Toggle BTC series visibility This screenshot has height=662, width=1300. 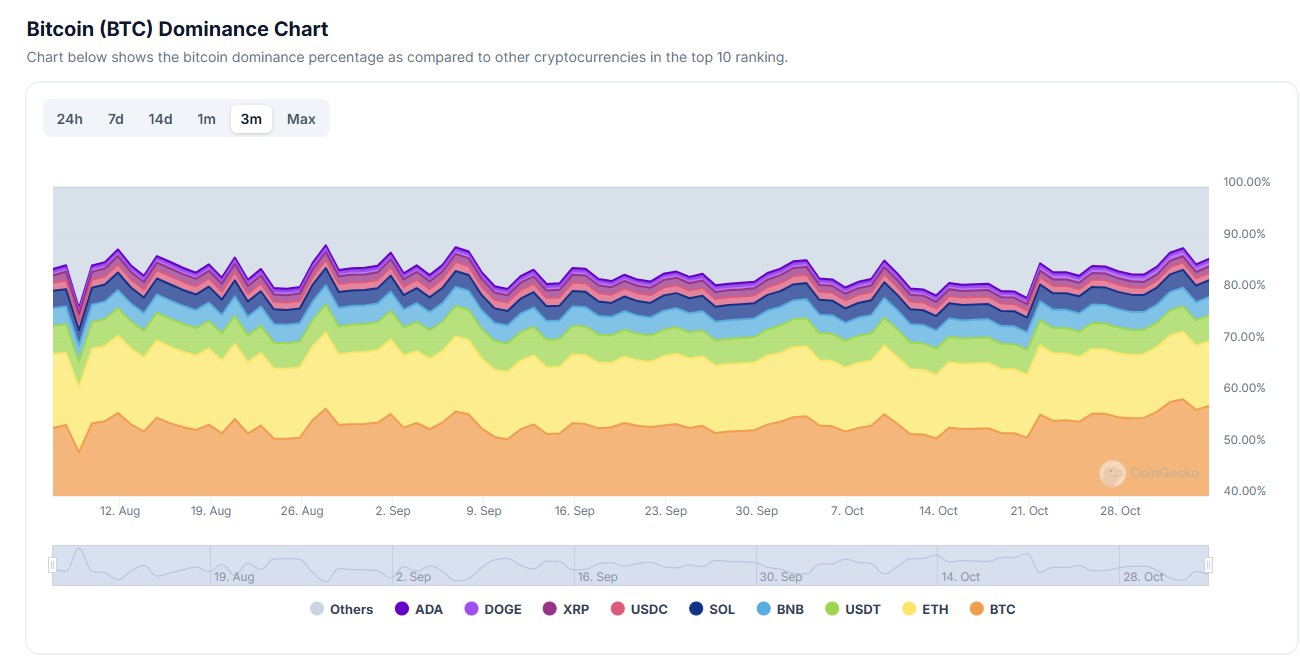(993, 609)
